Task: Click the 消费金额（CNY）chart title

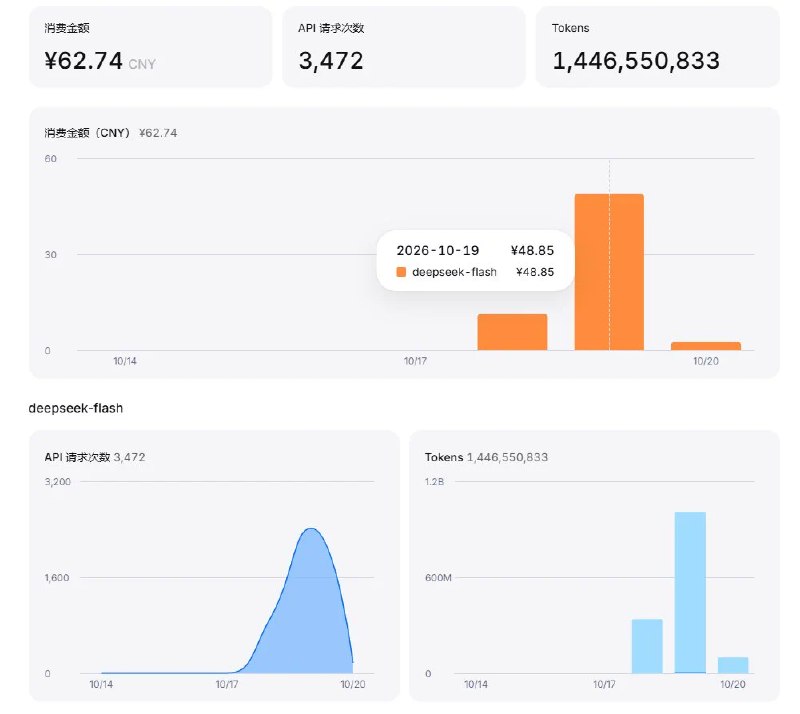Action: click(87, 133)
